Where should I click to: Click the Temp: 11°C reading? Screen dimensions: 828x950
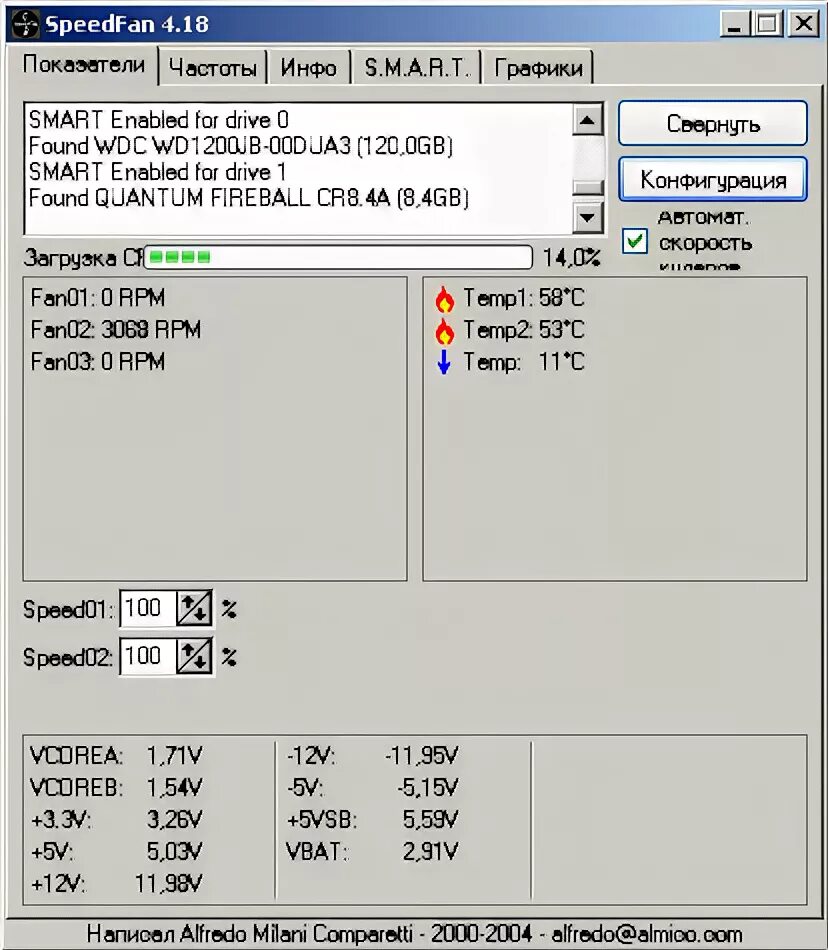[524, 362]
